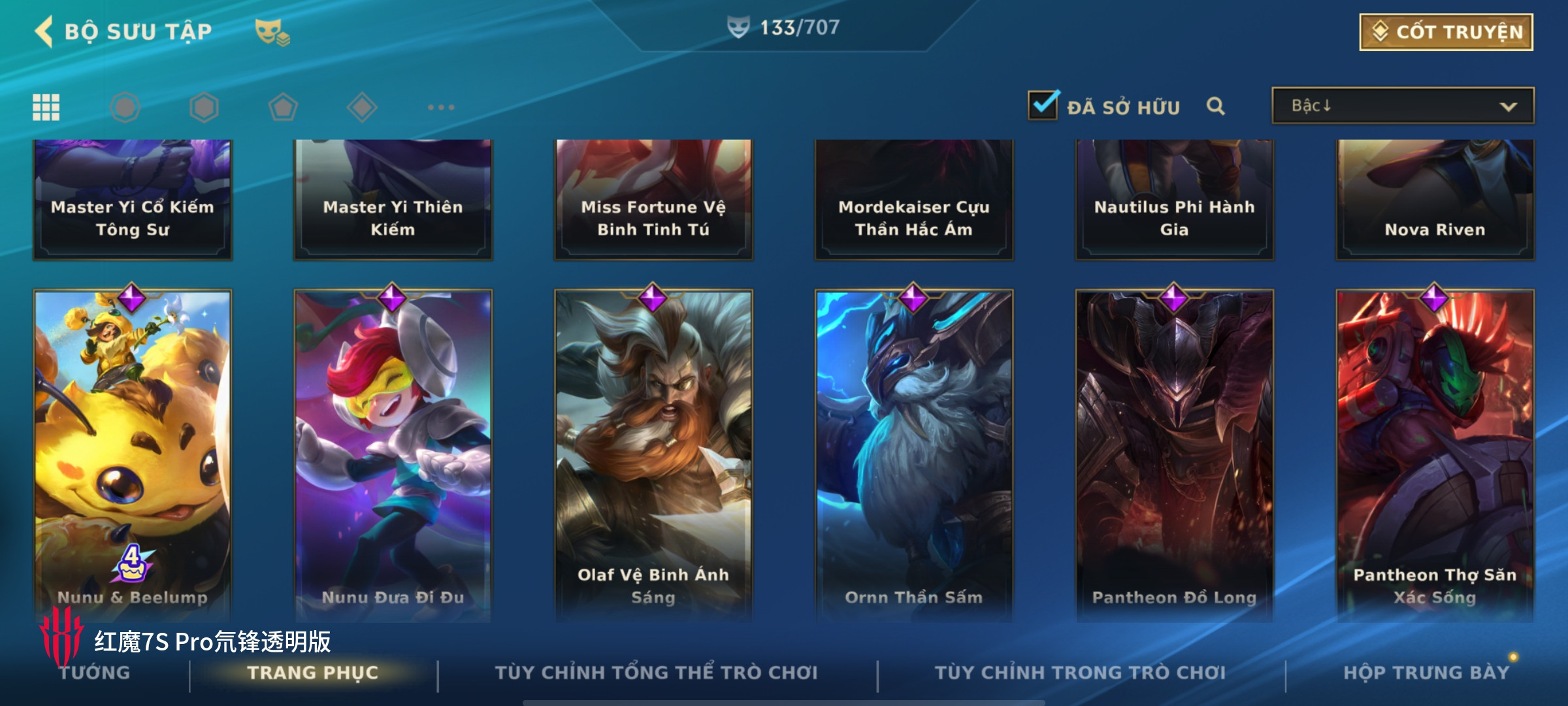1568x706 pixels.
Task: Select the all-skins grid filter icon
Action: (46, 107)
